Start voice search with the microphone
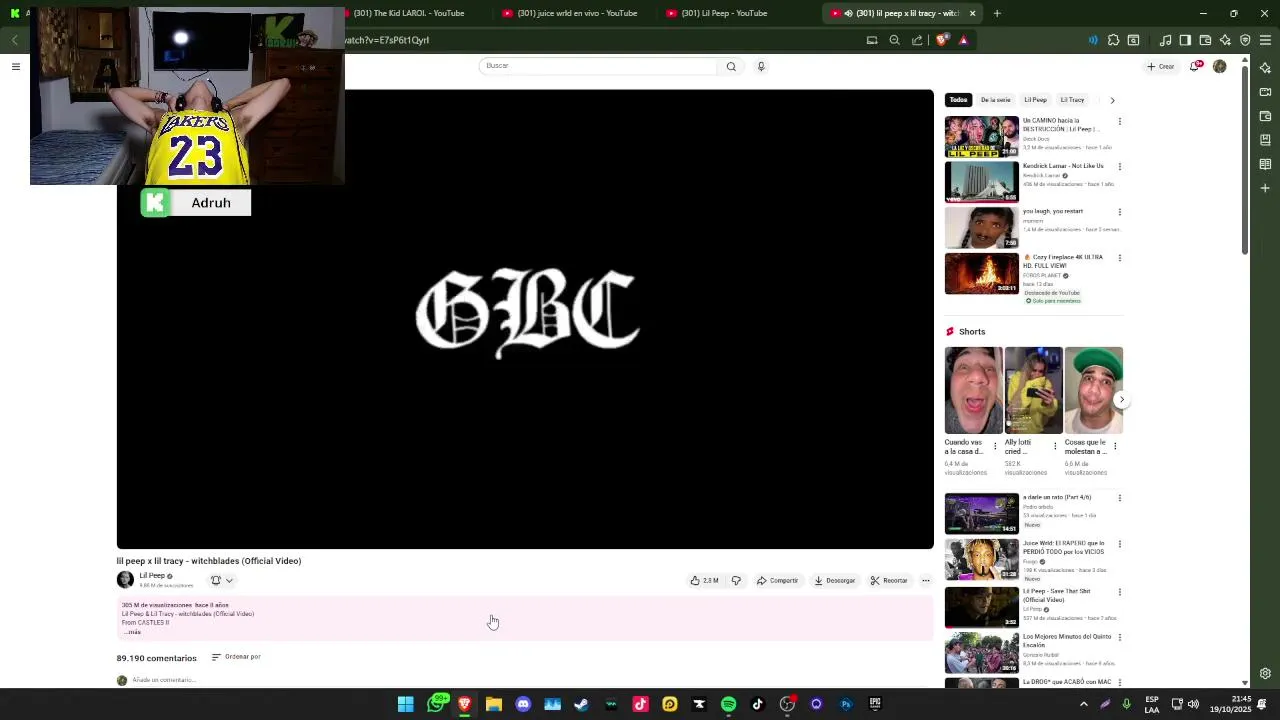 click(761, 66)
